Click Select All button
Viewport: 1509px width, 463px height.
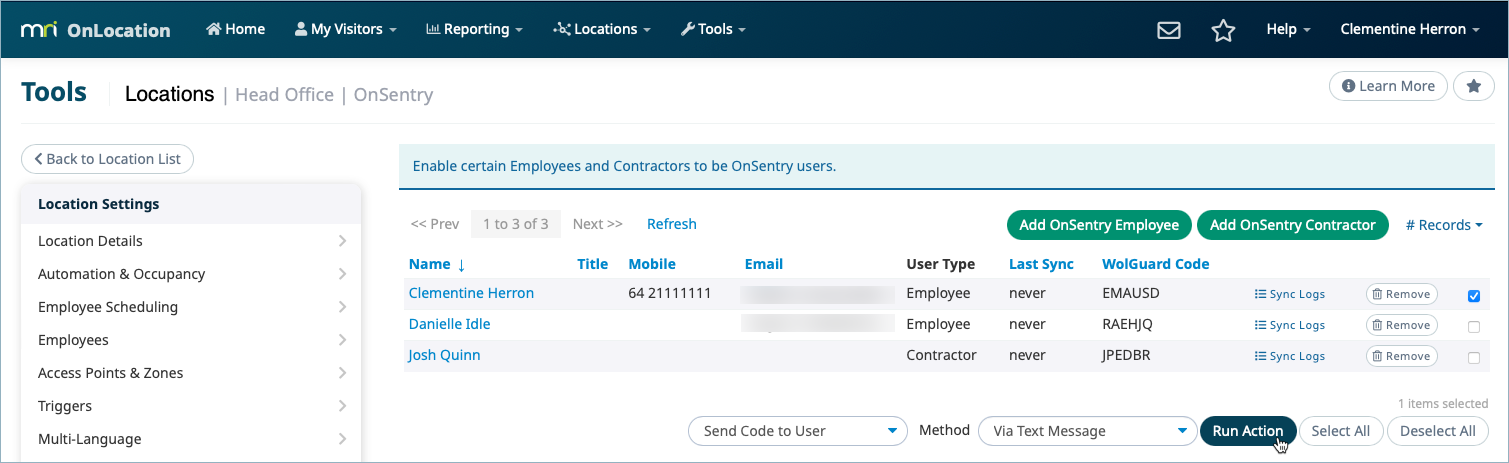(1340, 431)
